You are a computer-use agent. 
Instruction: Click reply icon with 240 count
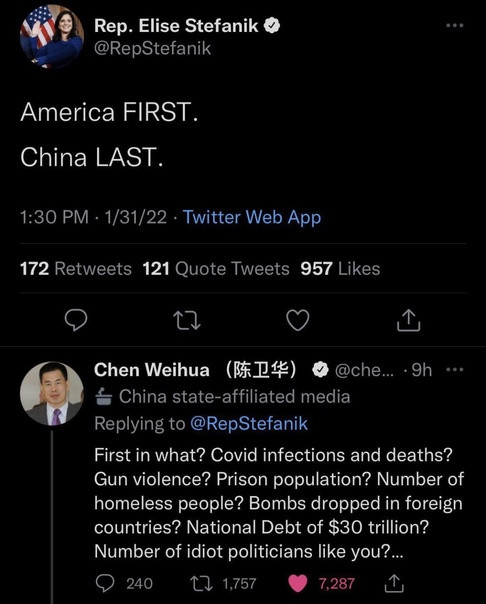point(124,583)
